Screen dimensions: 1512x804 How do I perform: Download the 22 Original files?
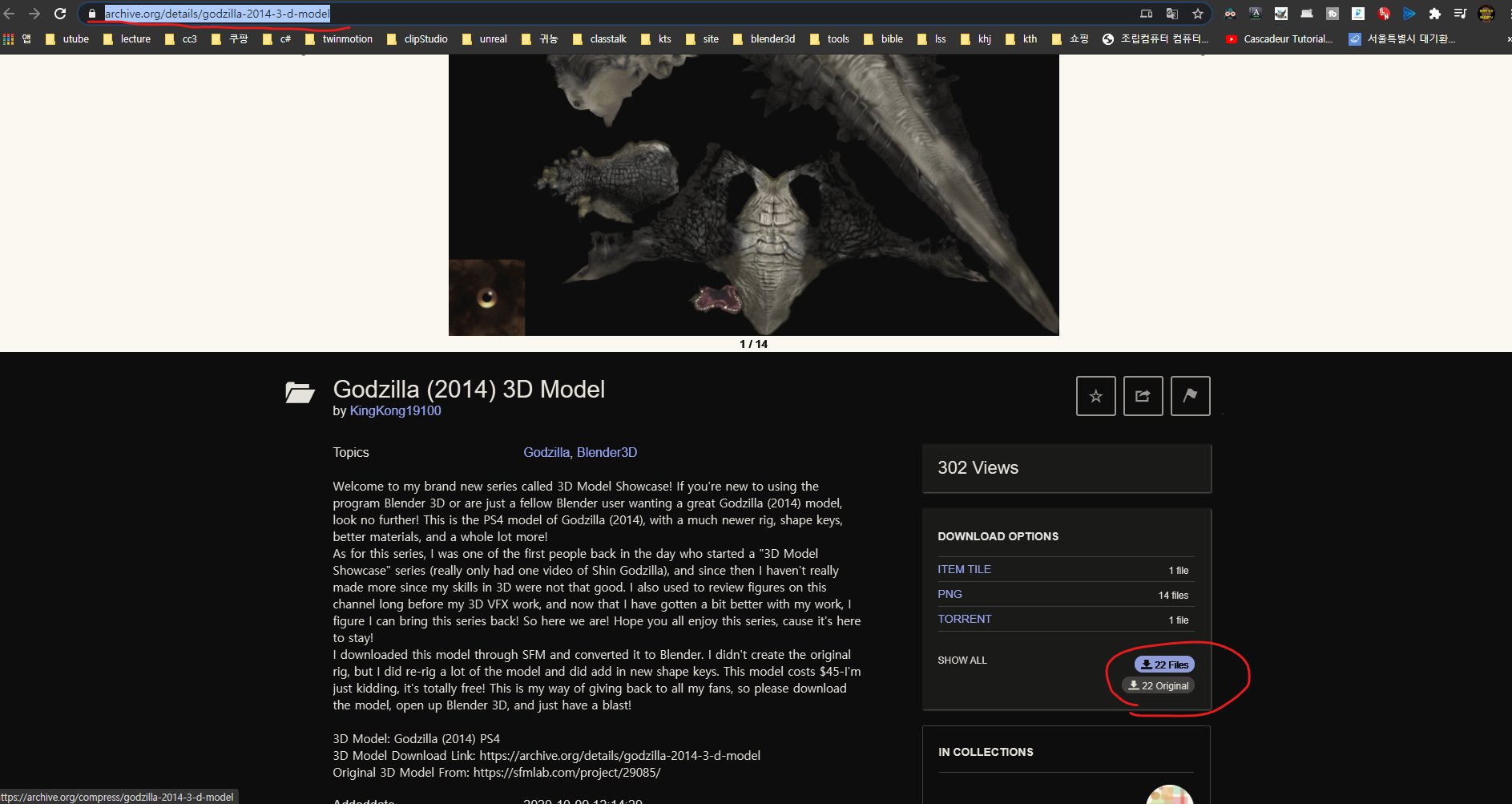click(1158, 685)
